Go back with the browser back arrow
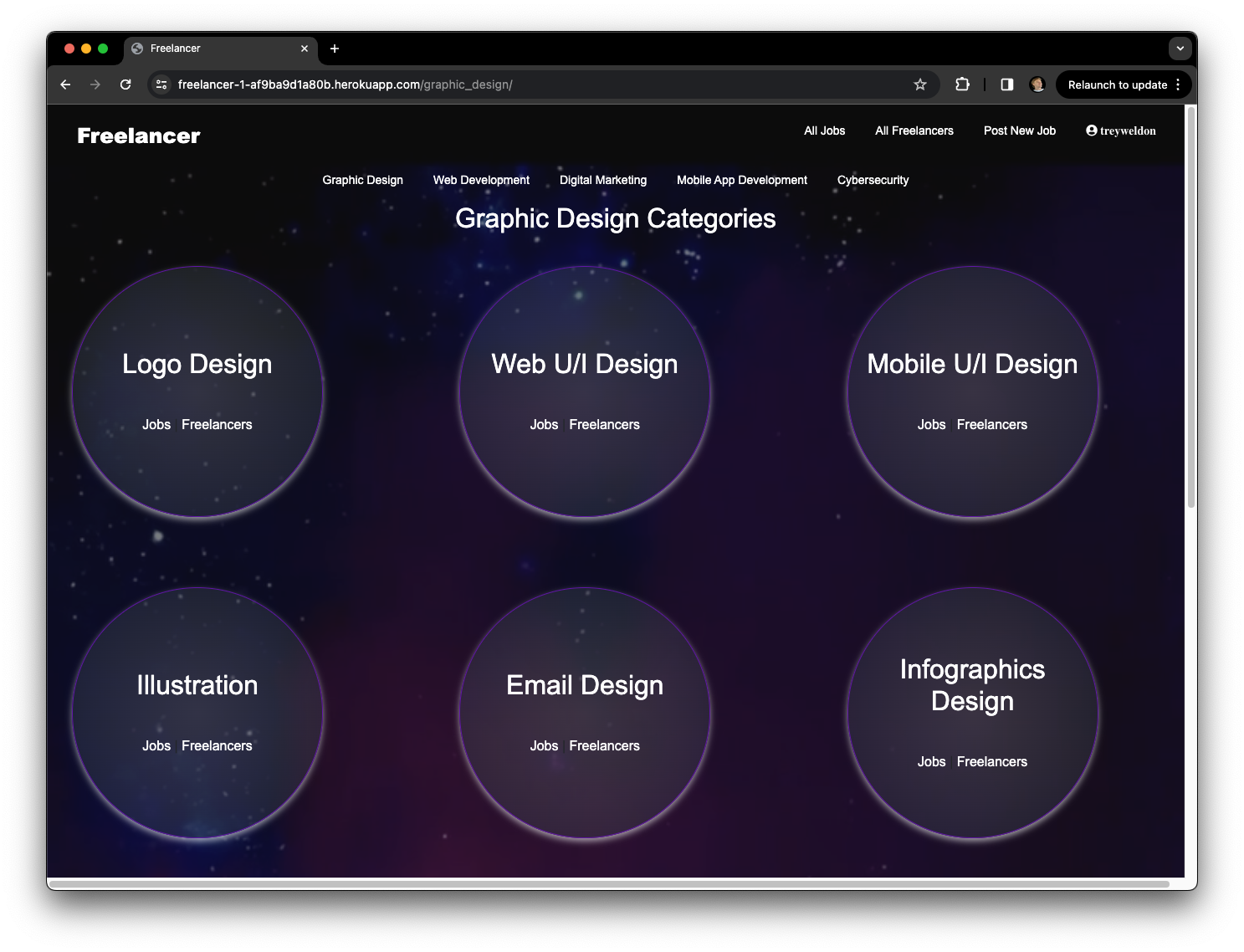 [x=65, y=84]
